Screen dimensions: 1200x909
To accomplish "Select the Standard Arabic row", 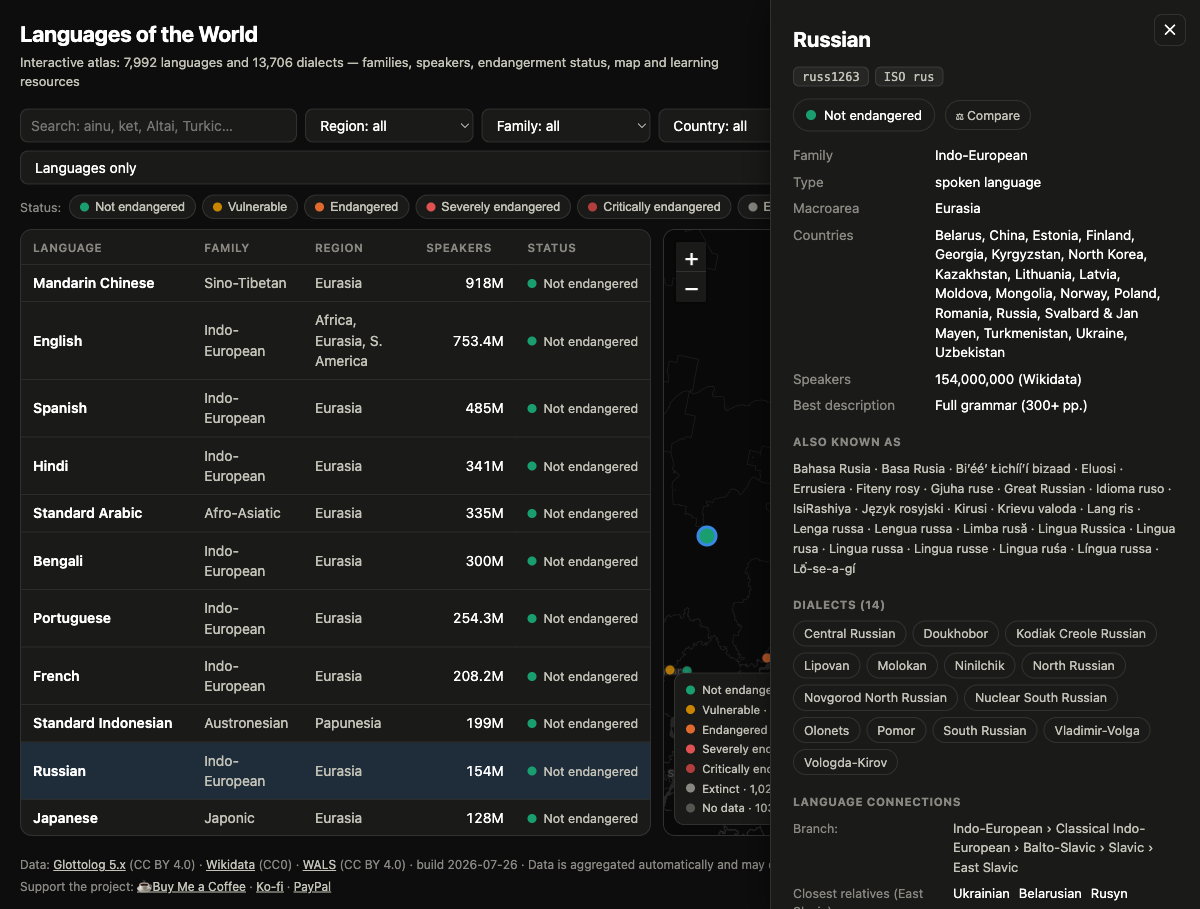I will pos(335,513).
